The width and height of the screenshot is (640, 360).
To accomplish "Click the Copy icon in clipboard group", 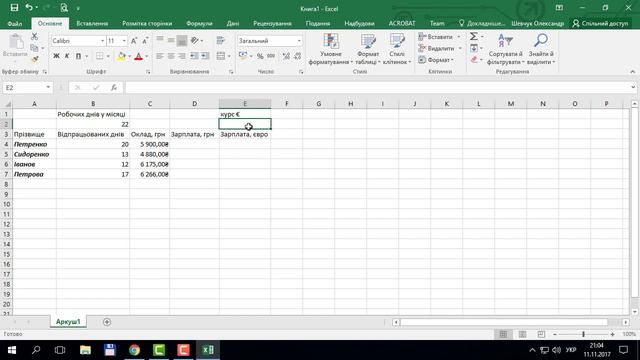I will [34, 48].
